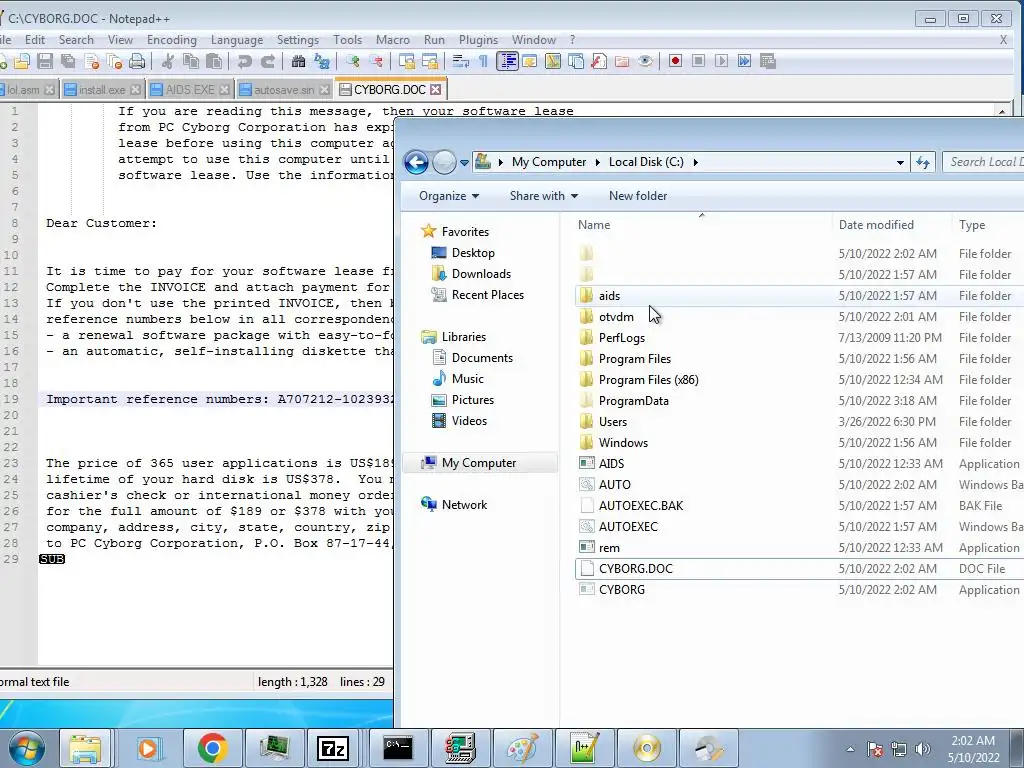Open the Macro menu
Image resolution: width=1024 pixels, height=768 pixels.
click(392, 40)
